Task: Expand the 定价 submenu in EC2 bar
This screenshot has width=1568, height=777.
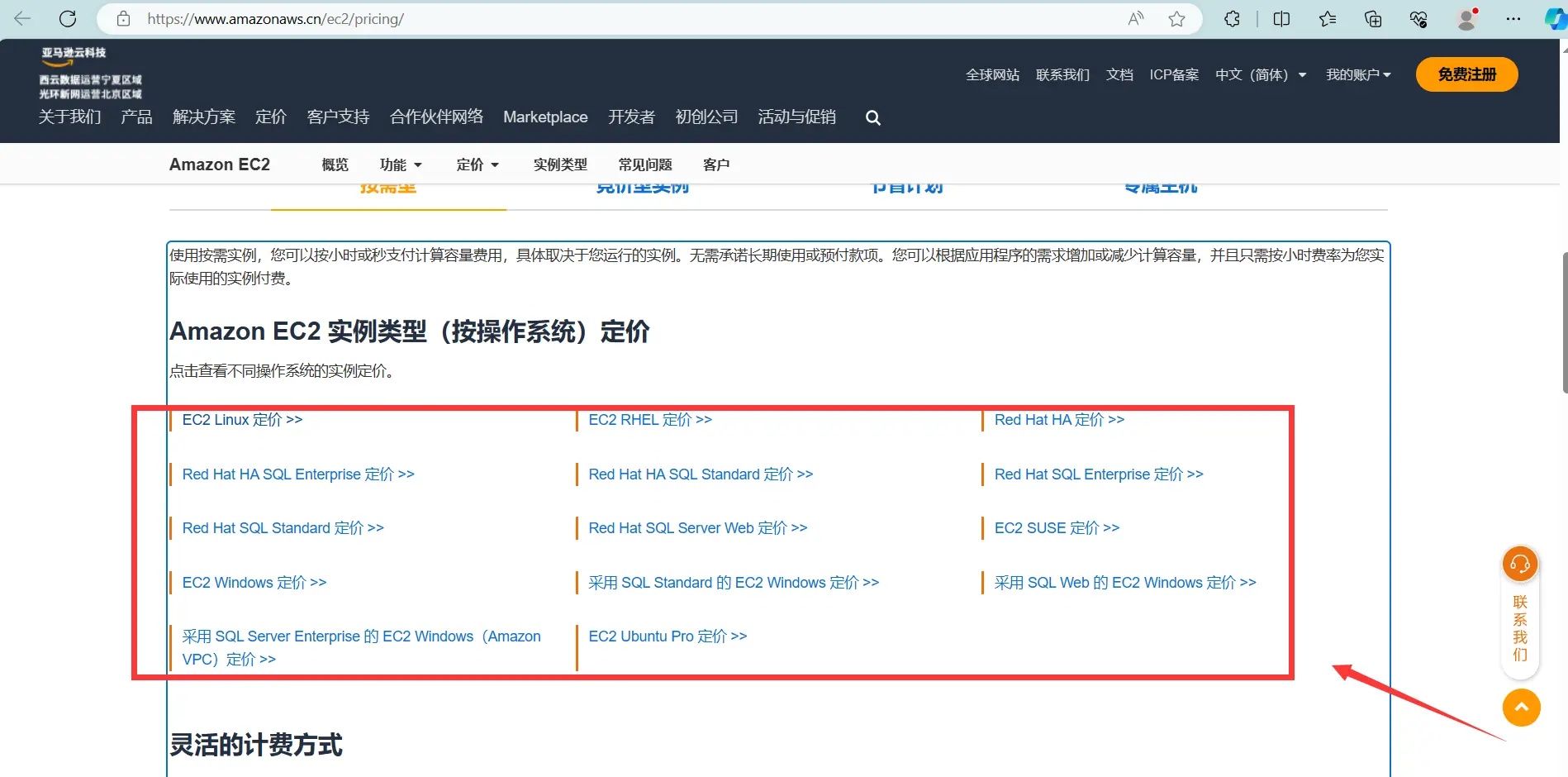Action: tap(478, 164)
